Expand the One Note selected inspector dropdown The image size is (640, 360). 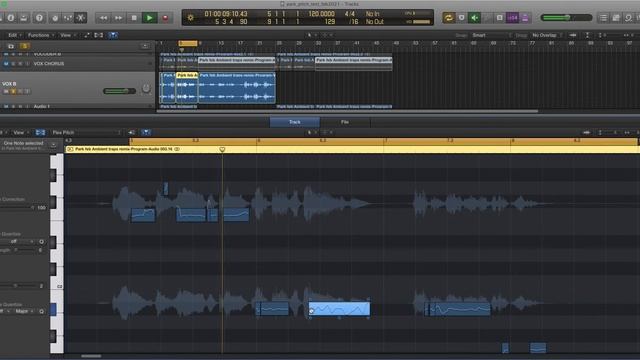click(x=53, y=145)
